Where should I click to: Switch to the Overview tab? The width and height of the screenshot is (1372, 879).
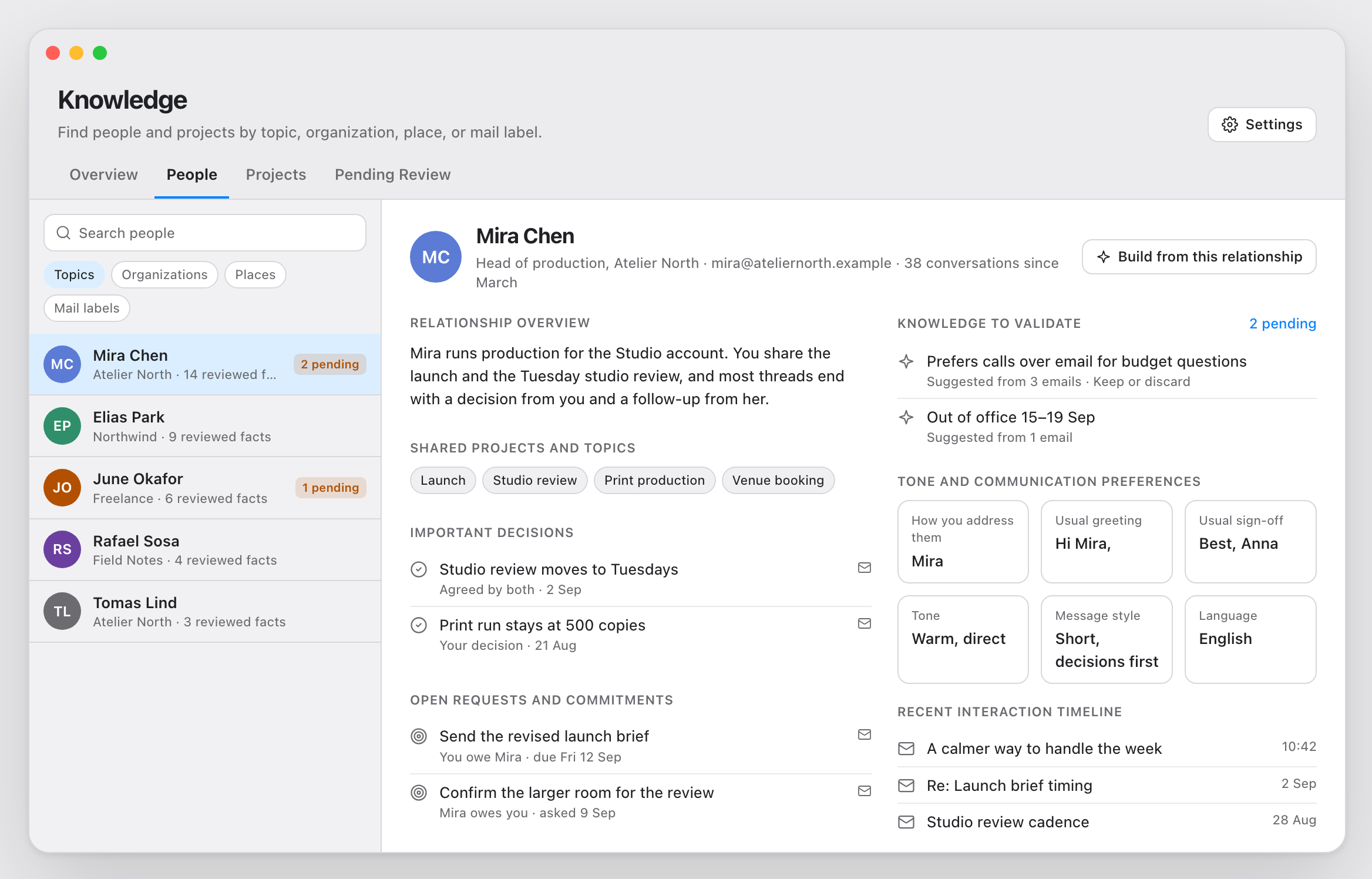[x=103, y=175]
